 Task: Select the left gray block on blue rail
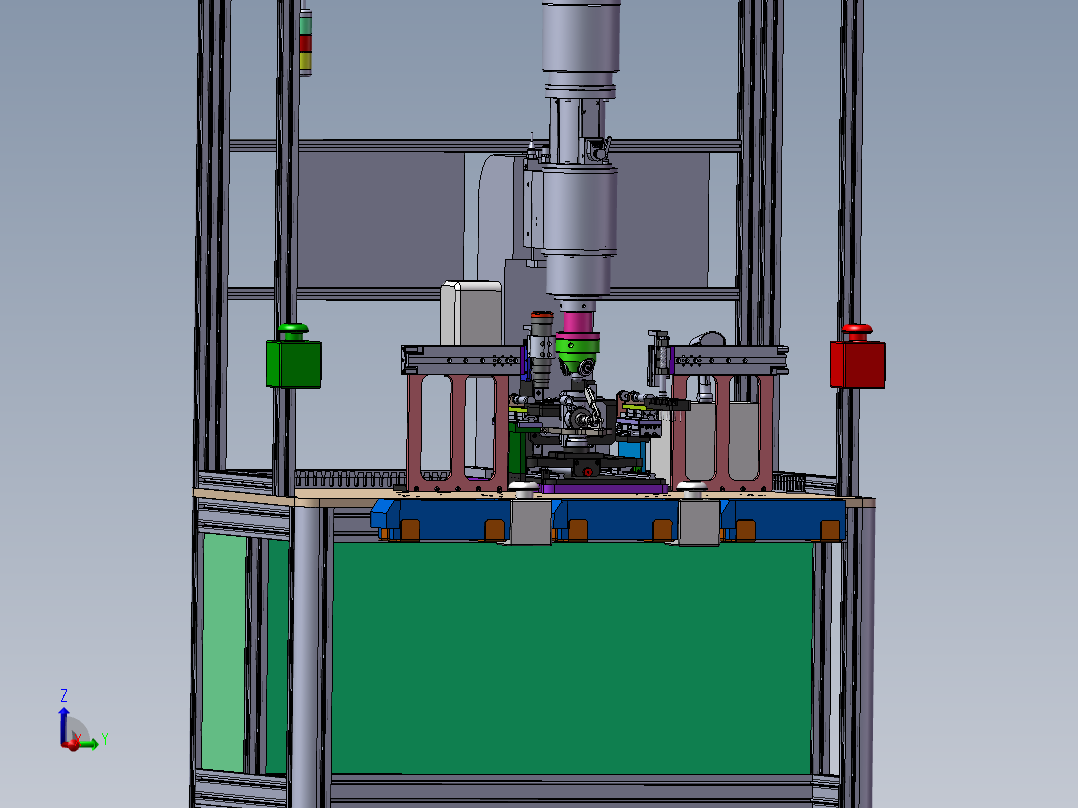pos(530,522)
